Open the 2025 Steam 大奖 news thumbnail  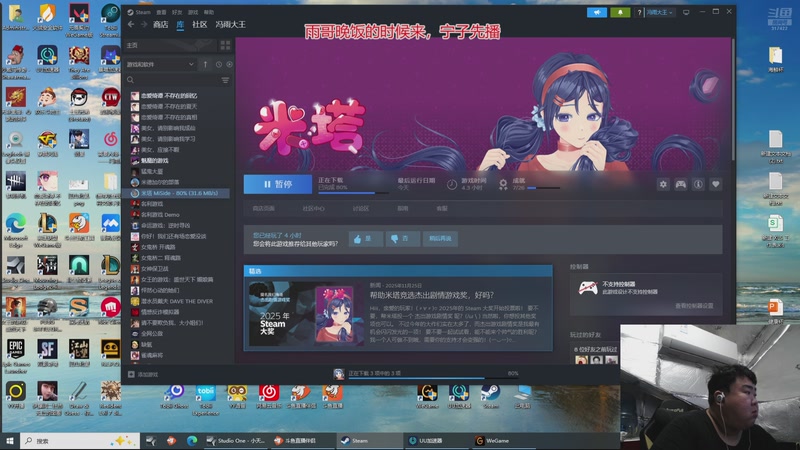pyautogui.click(x=306, y=313)
